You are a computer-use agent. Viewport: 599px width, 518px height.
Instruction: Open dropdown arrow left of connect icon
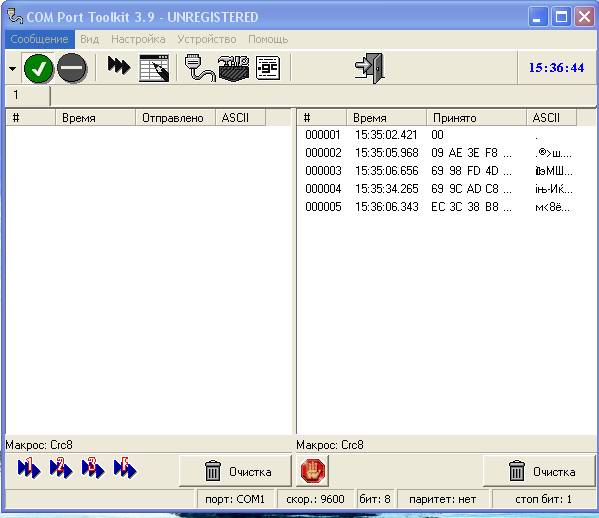point(13,69)
